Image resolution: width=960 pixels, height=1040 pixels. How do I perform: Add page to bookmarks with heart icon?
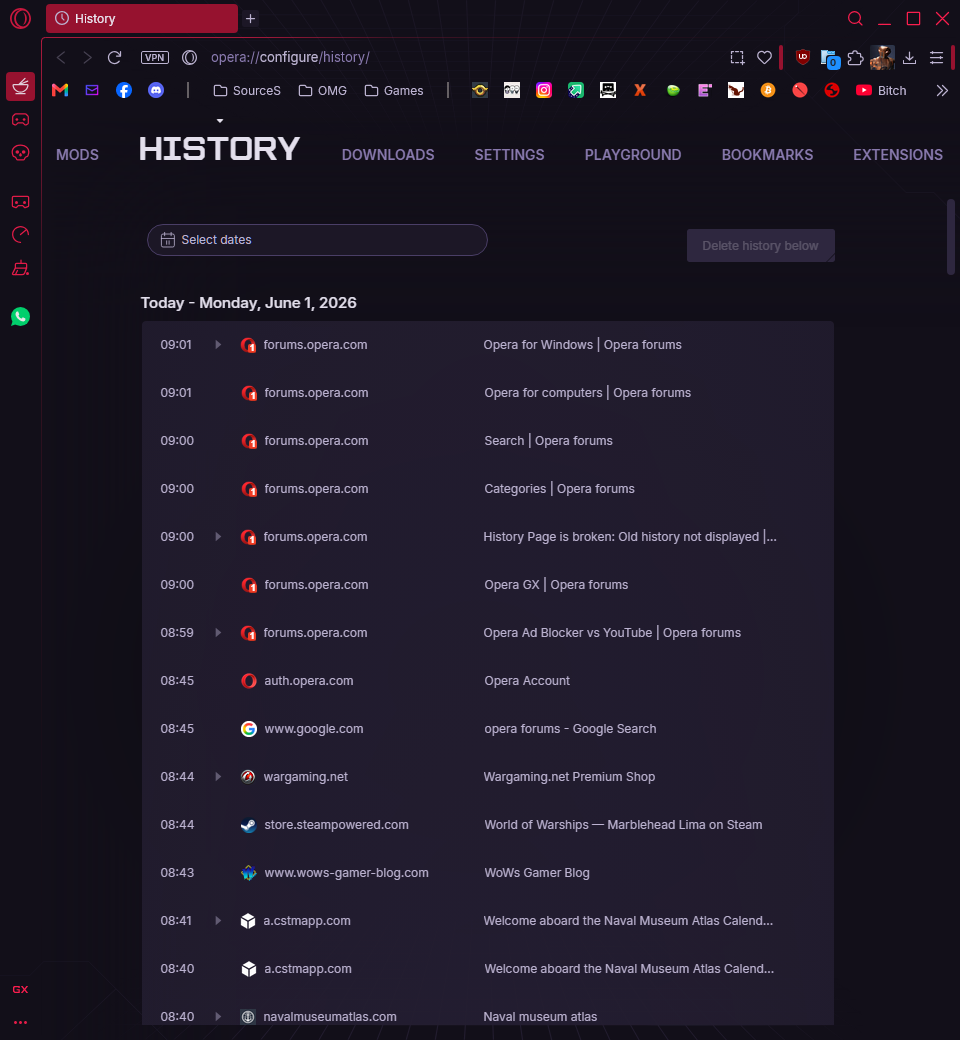click(764, 58)
